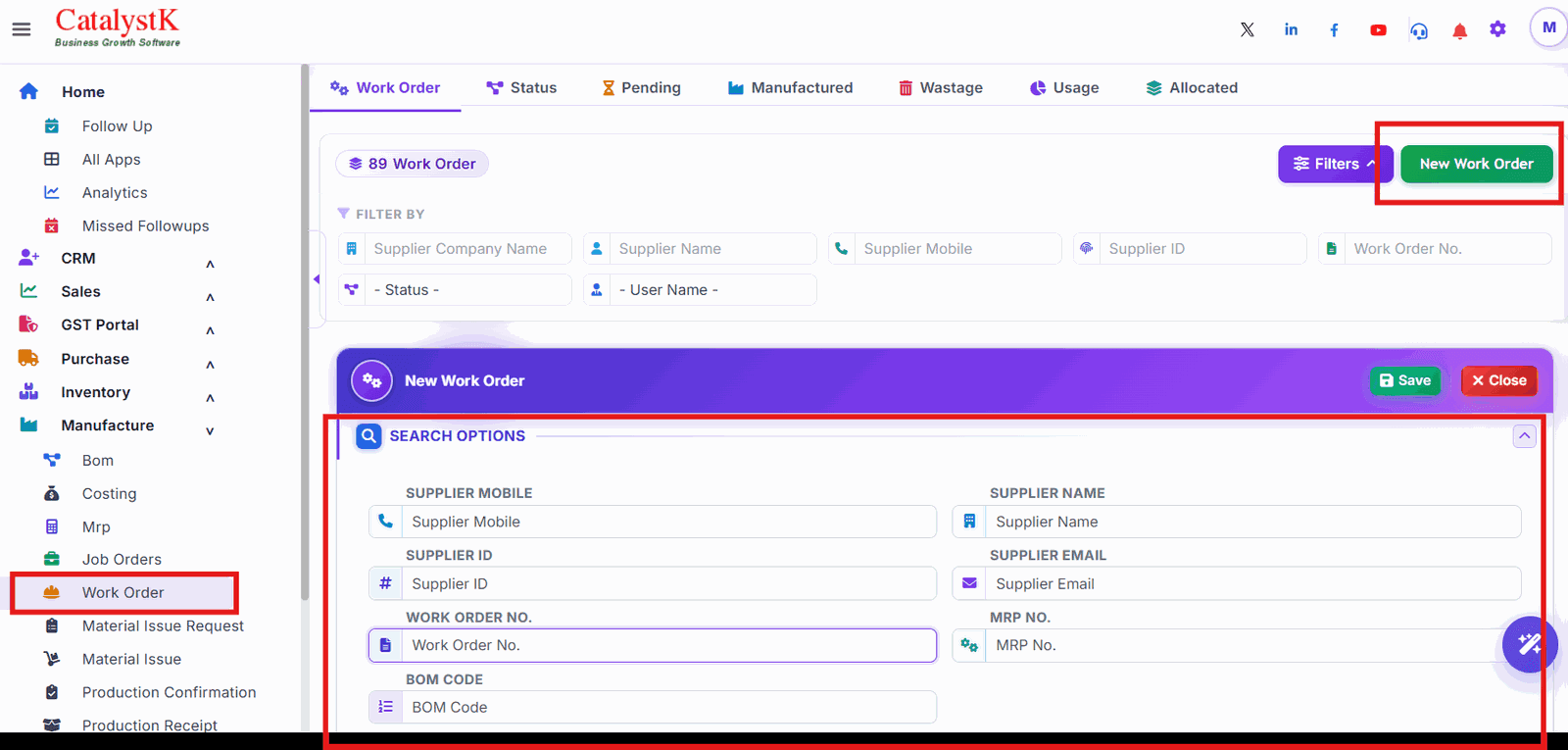Save the new work order
Image resolution: width=1568 pixels, height=750 pixels.
pos(1404,380)
